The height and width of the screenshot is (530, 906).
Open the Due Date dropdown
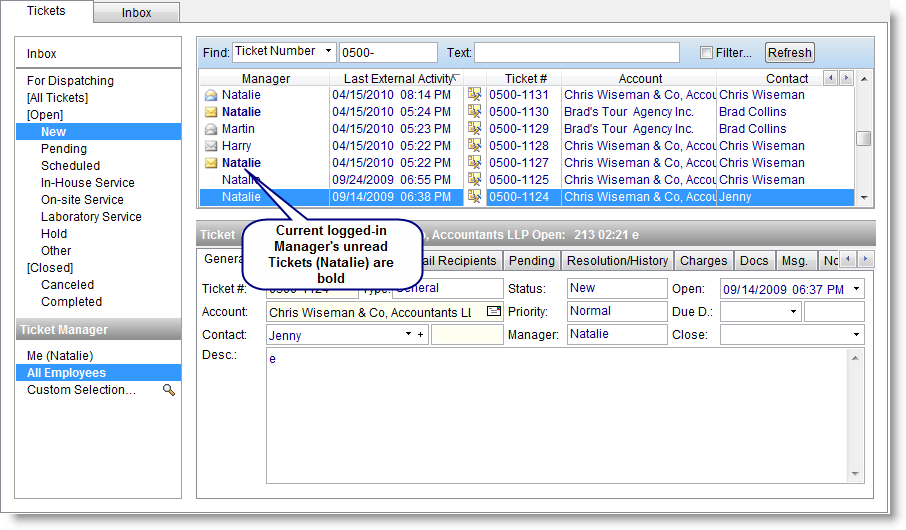[794, 312]
